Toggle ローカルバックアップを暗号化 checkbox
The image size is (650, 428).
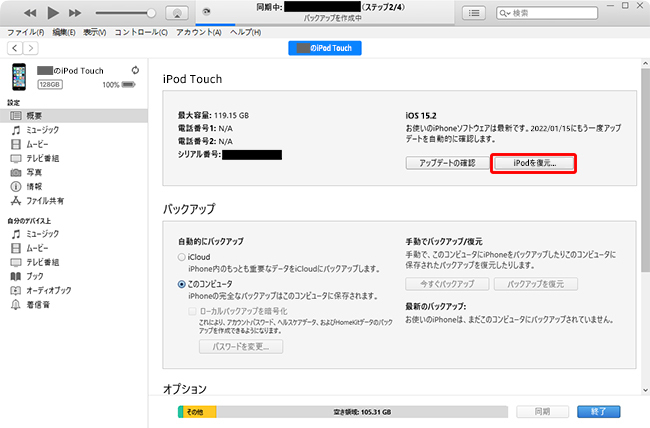(x=192, y=311)
